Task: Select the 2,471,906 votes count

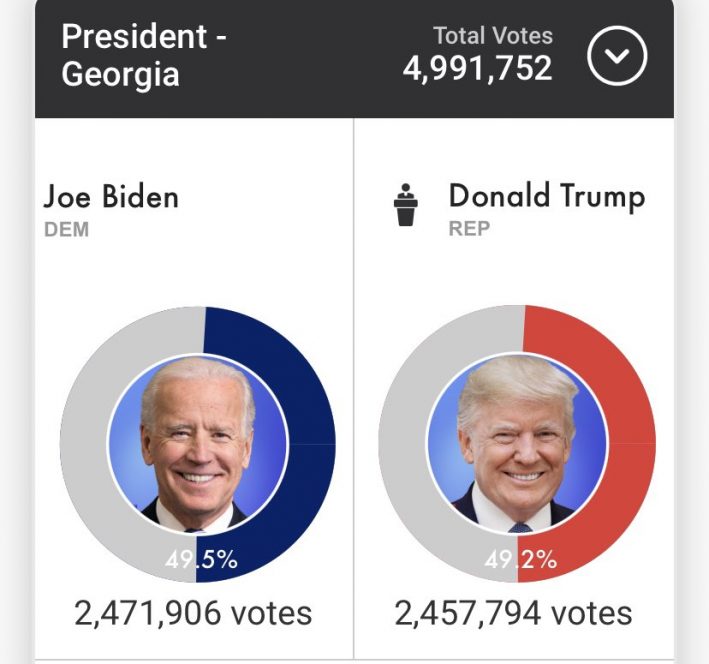Action: 193,612
